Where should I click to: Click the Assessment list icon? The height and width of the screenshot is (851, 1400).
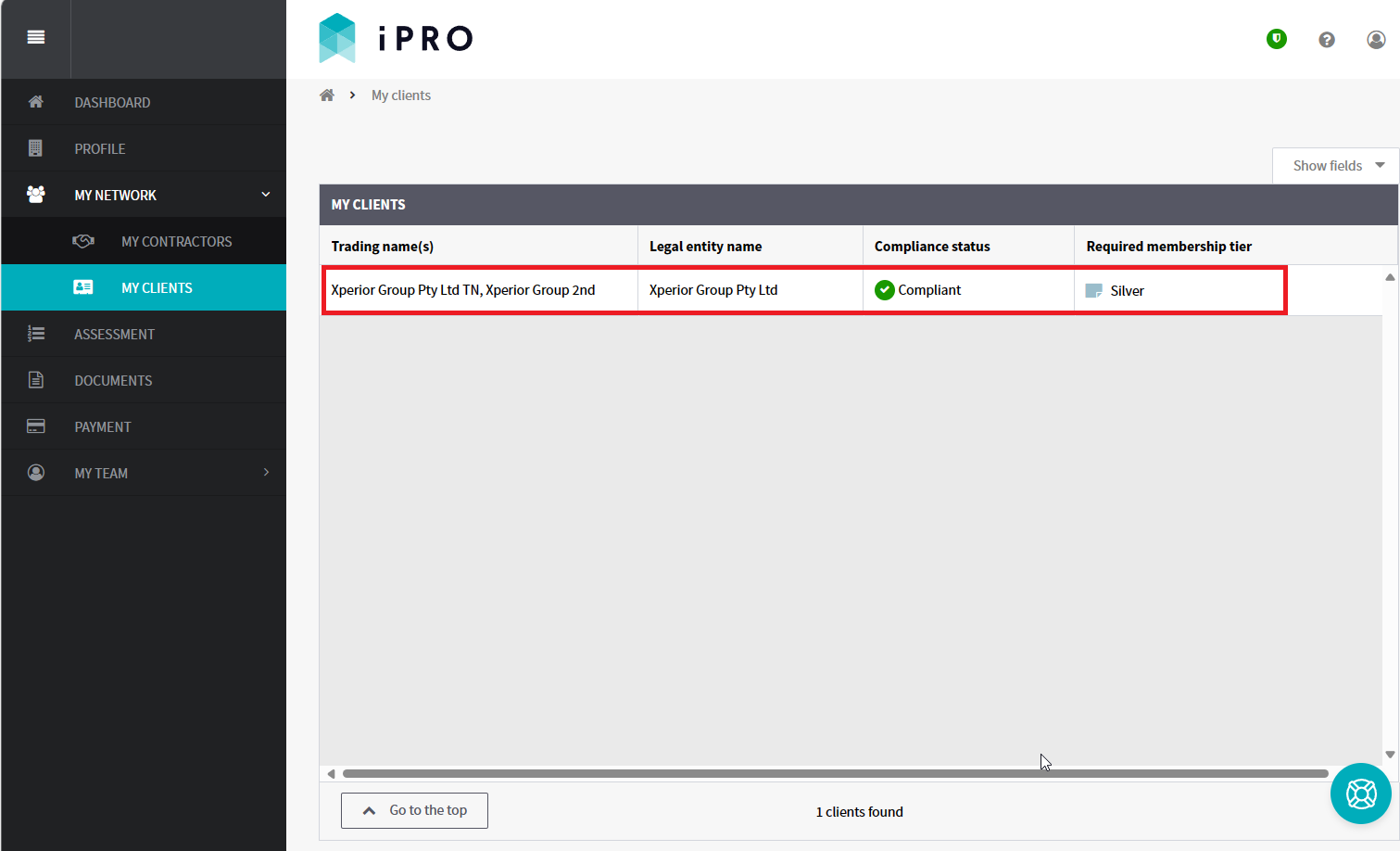pyautogui.click(x=36, y=334)
